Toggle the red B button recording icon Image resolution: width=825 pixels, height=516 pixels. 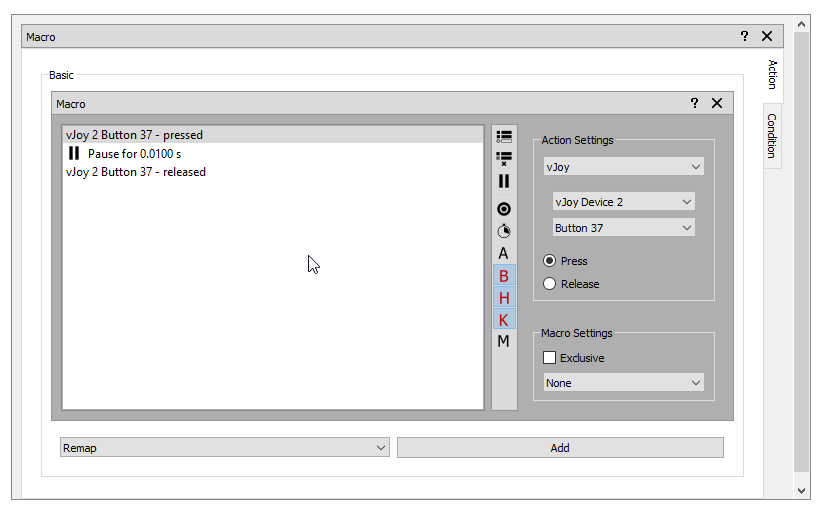tap(504, 276)
